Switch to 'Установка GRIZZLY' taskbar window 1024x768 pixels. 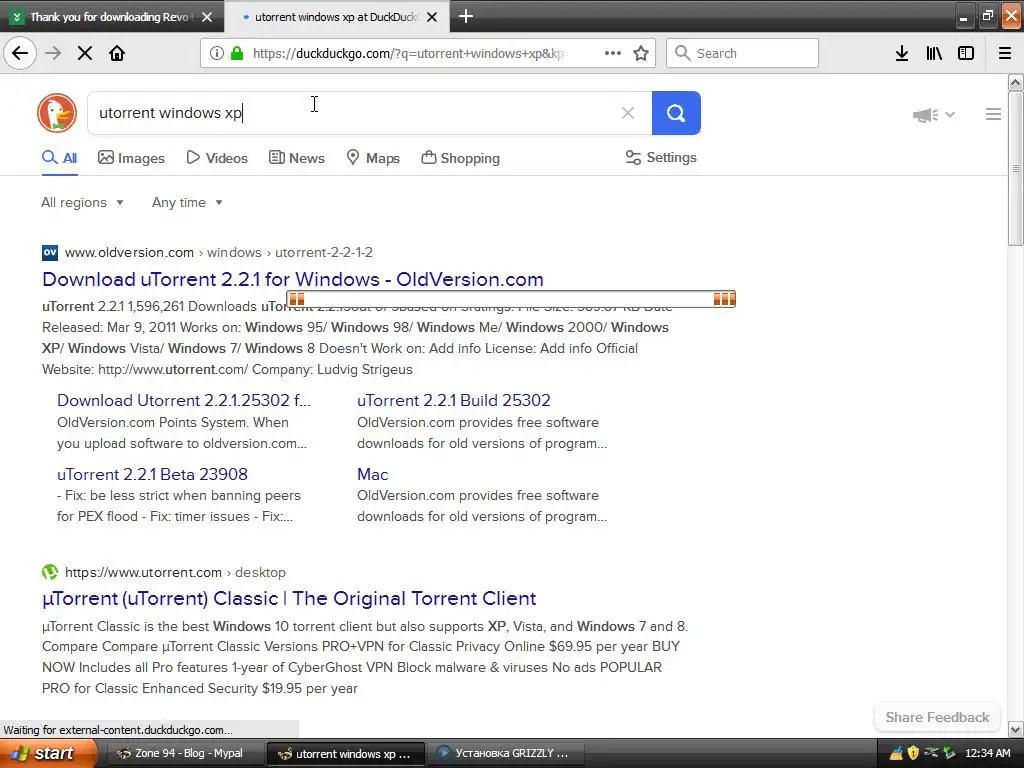click(x=506, y=753)
